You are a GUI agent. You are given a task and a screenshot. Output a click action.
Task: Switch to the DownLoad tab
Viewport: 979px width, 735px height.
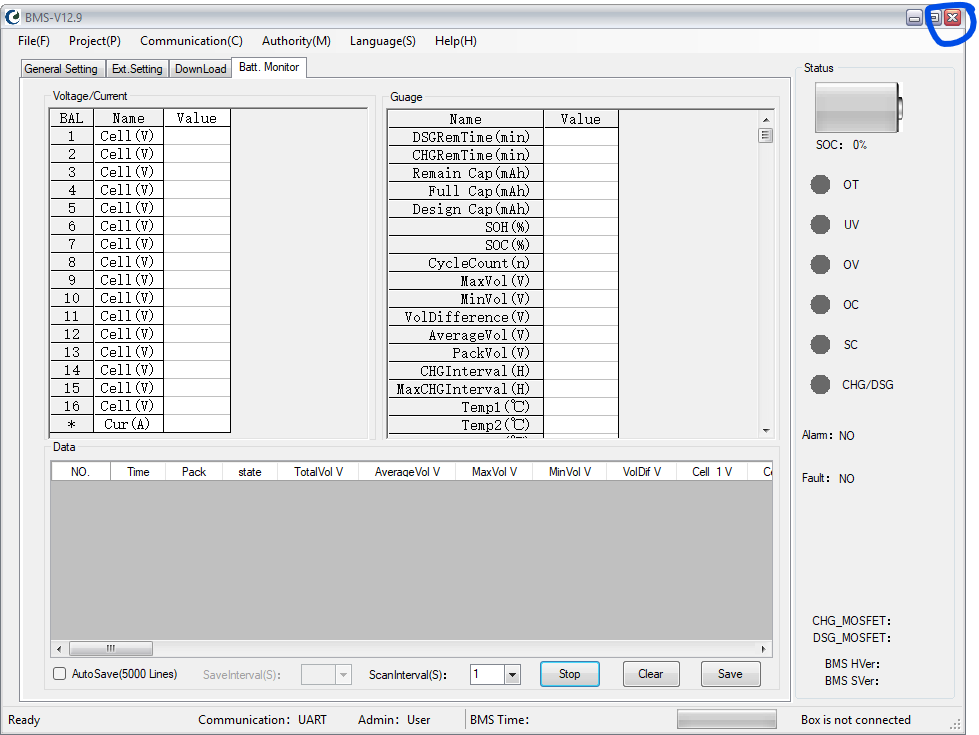coord(200,69)
